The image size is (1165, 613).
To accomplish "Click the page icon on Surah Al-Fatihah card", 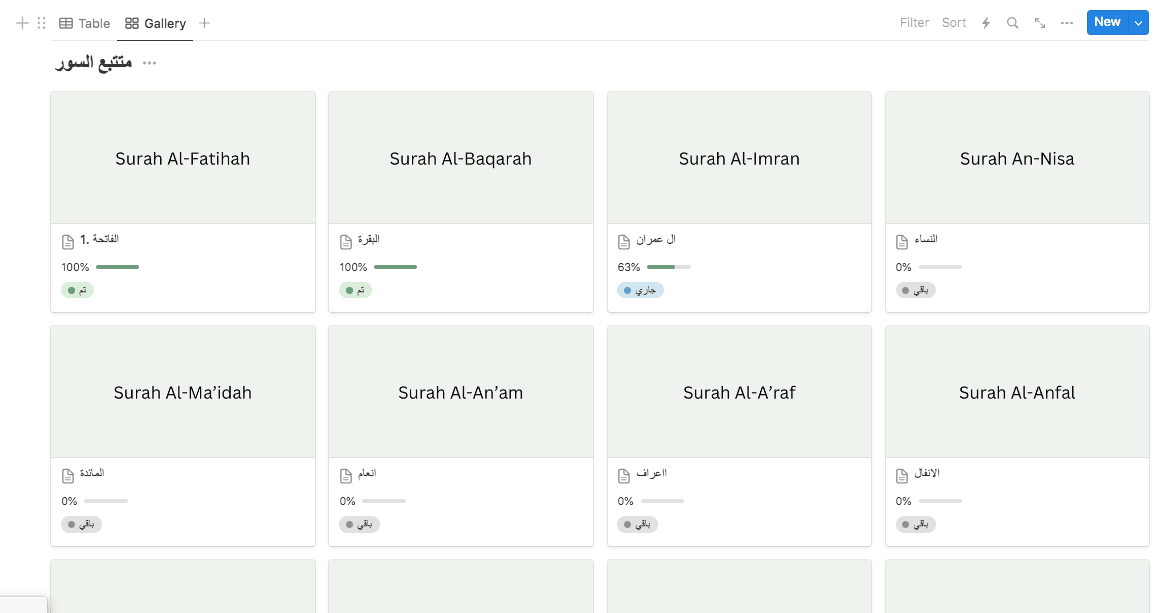I will coord(65,240).
